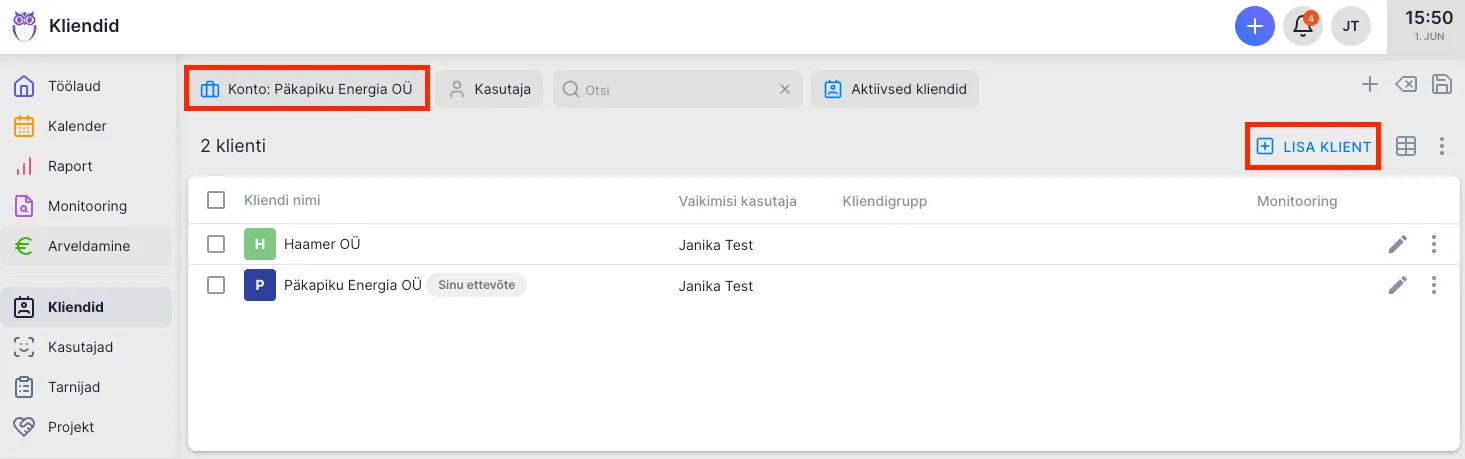Open the notifications bell
This screenshot has width=1465, height=459.
coord(1303,26)
